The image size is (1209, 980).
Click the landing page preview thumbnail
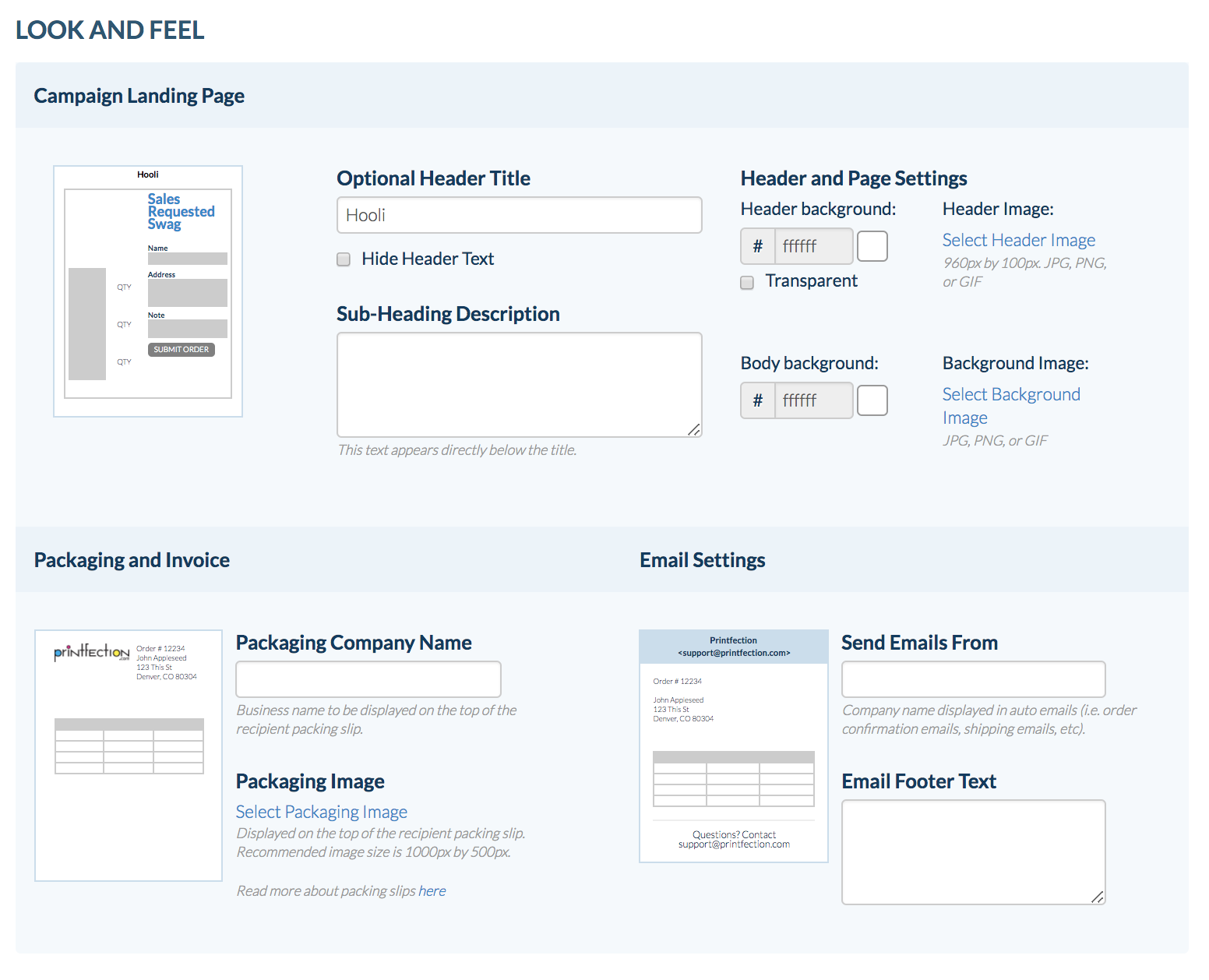pyautogui.click(x=148, y=291)
